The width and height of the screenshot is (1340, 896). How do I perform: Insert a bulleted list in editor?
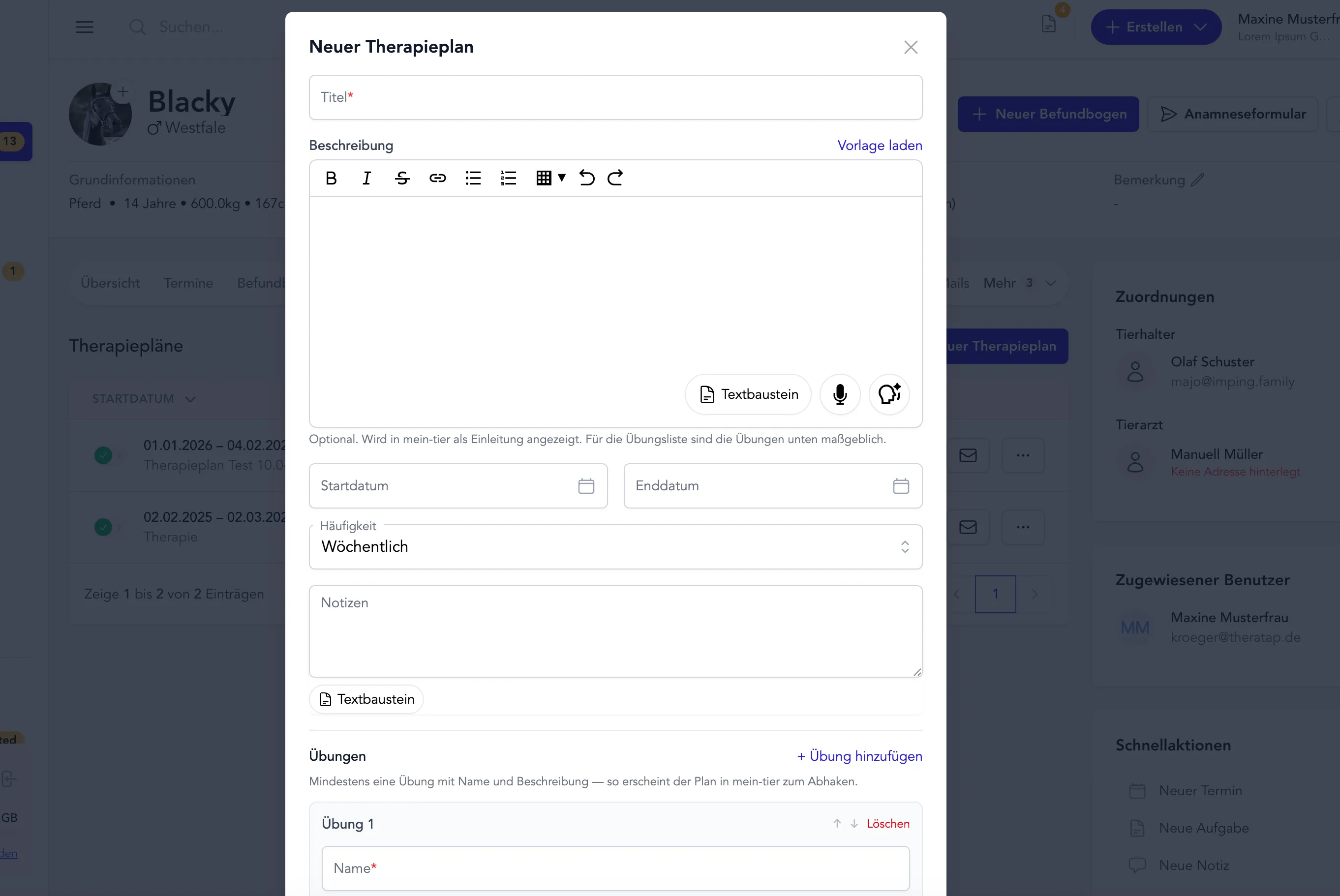(473, 179)
